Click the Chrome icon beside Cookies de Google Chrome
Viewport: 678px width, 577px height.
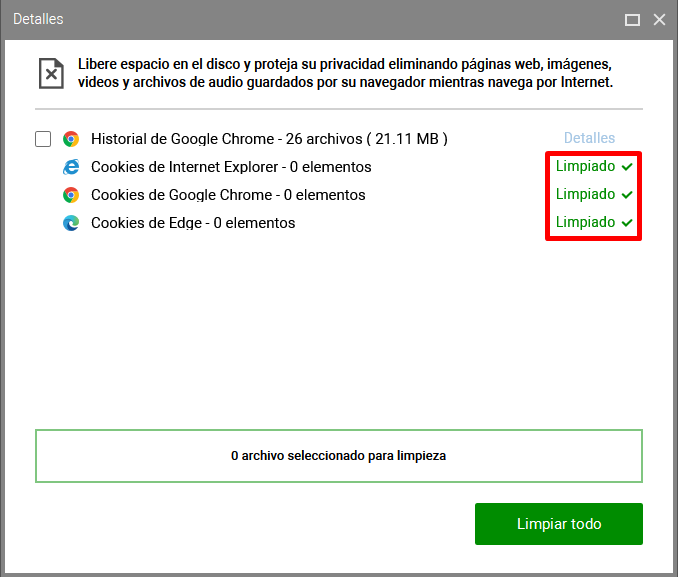(x=71, y=195)
